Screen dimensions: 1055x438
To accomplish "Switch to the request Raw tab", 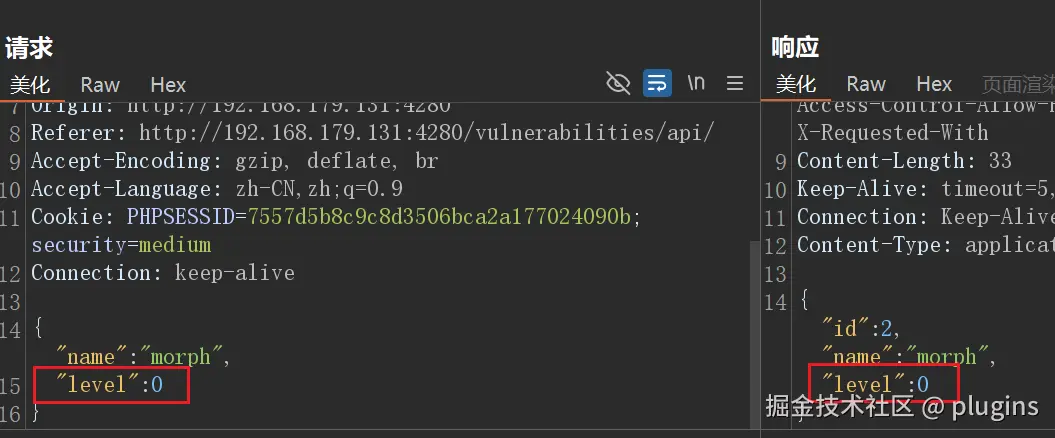I will point(100,85).
